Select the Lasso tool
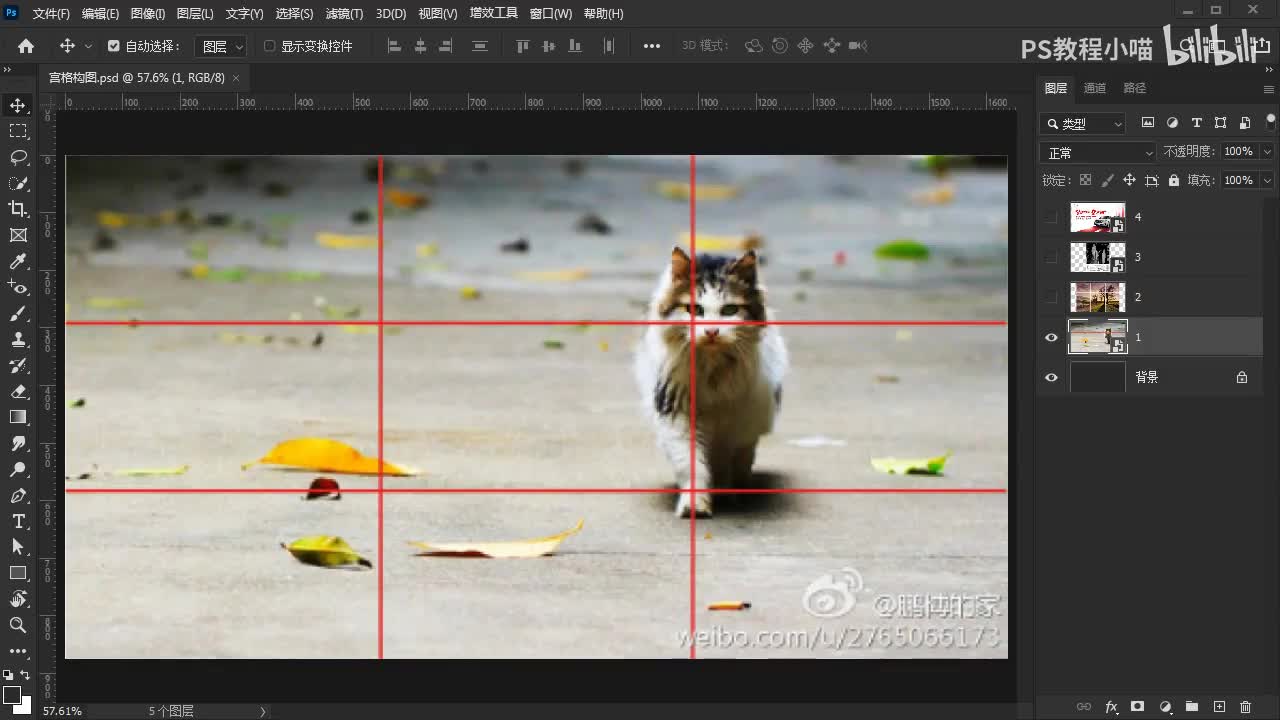The width and height of the screenshot is (1280, 720). click(18, 157)
